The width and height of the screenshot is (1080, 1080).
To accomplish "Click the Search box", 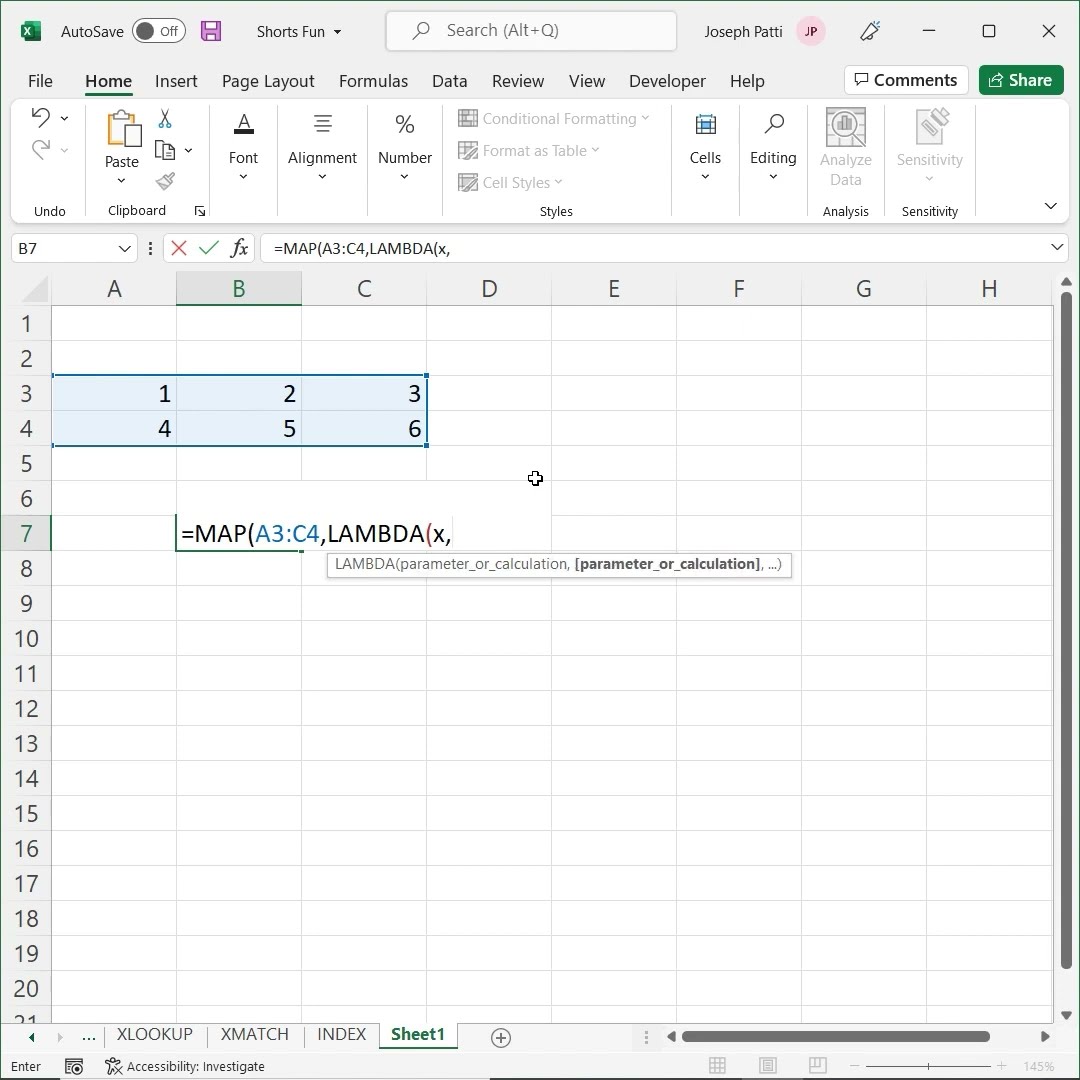I will pyautogui.click(x=531, y=31).
